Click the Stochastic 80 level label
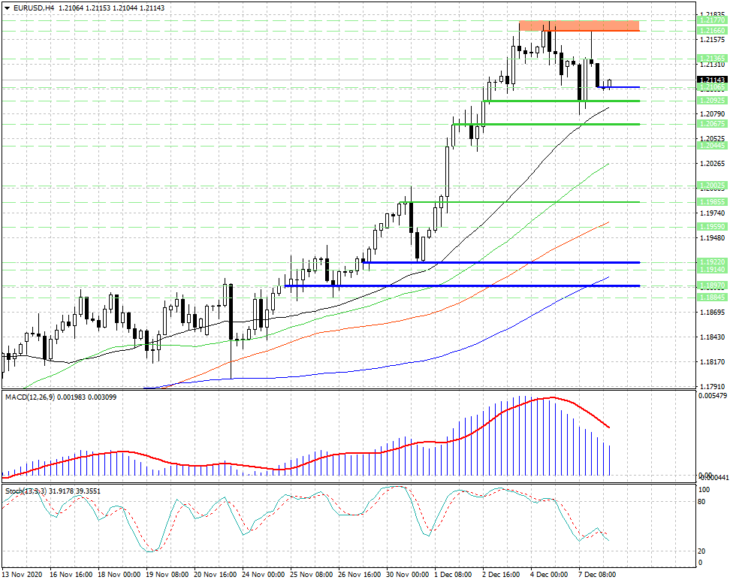730x583 pixels. (x=702, y=502)
